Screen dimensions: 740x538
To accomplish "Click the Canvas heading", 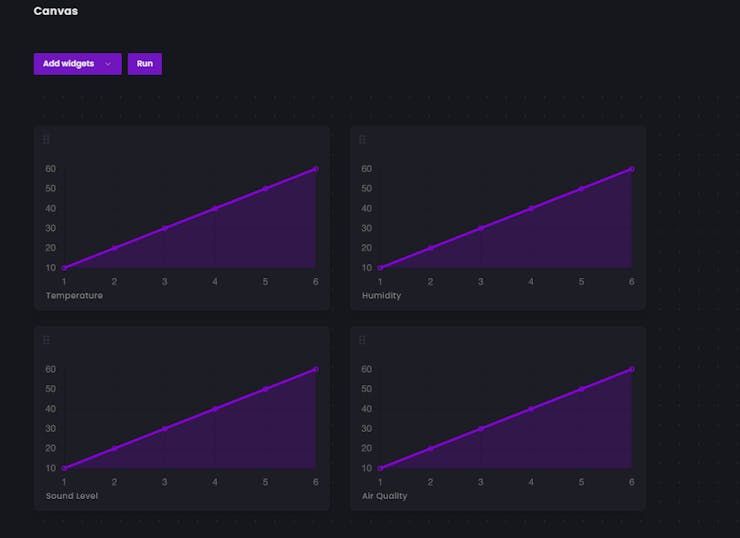I will [56, 11].
